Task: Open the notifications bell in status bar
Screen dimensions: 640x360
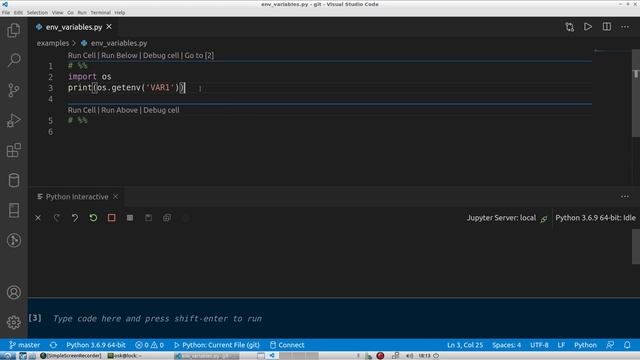Action: [x=627, y=345]
